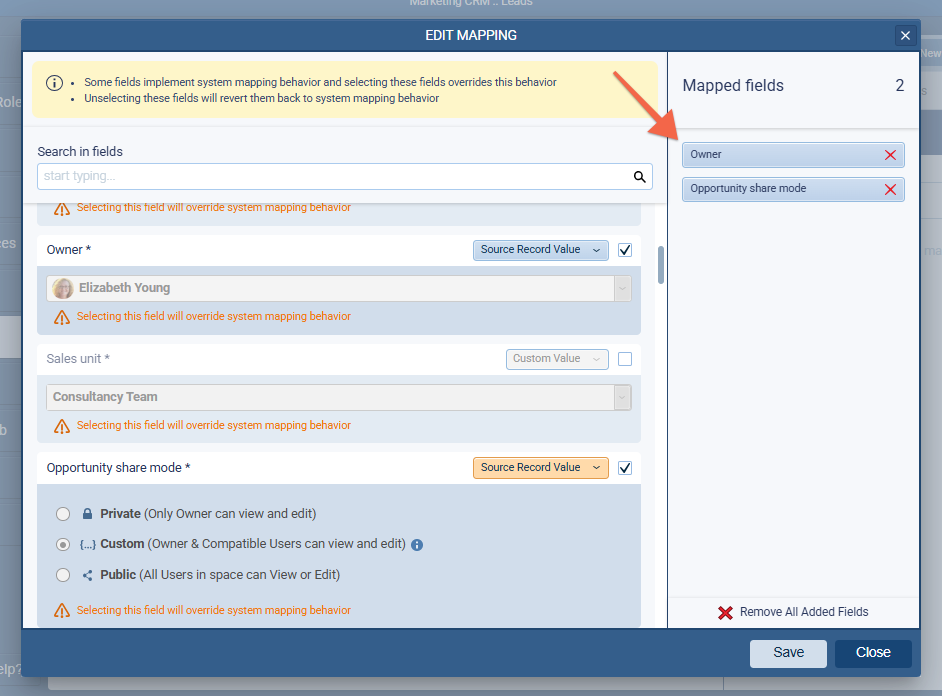Enable the Sales unit checkbox
Screen dimensions: 942x696
(625, 359)
